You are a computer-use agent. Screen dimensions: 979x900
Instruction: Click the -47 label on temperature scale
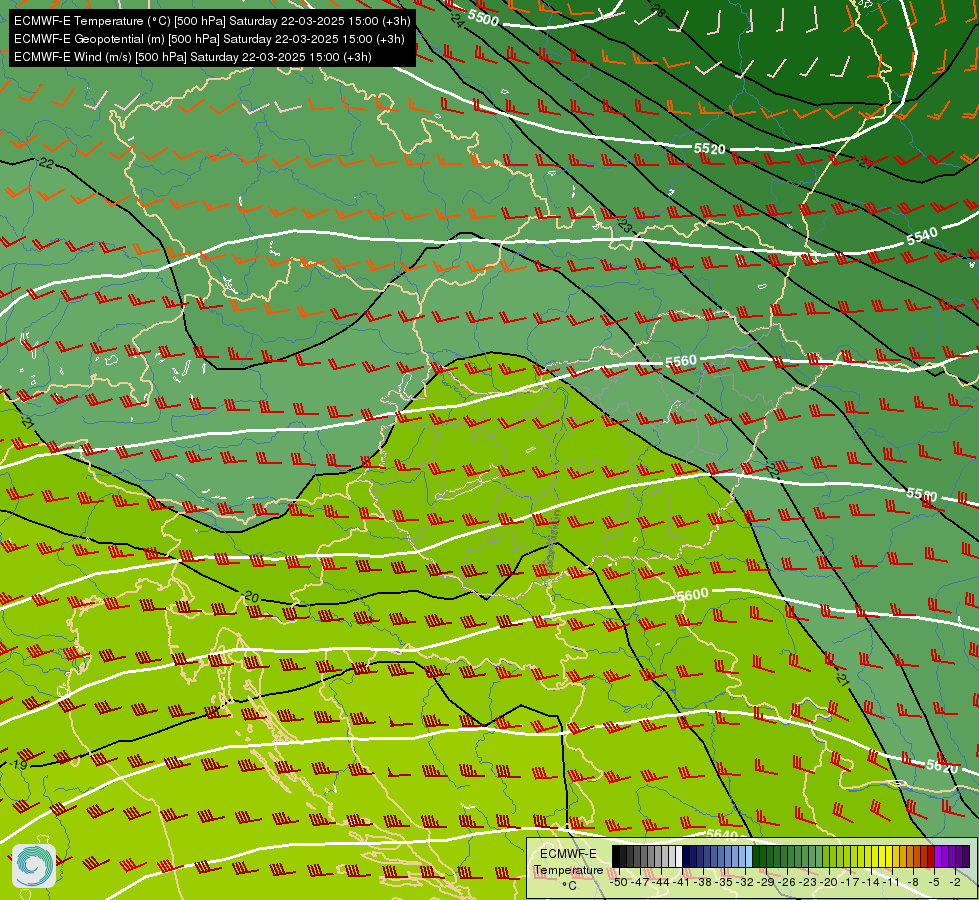641,882
